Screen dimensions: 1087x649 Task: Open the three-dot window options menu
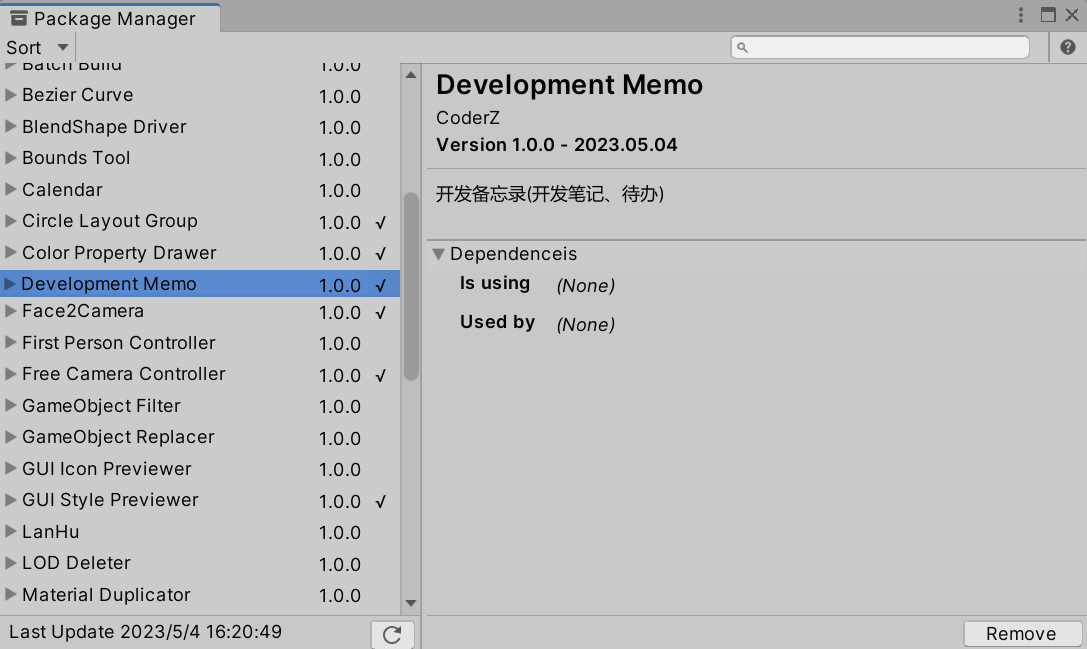pyautogui.click(x=1020, y=15)
